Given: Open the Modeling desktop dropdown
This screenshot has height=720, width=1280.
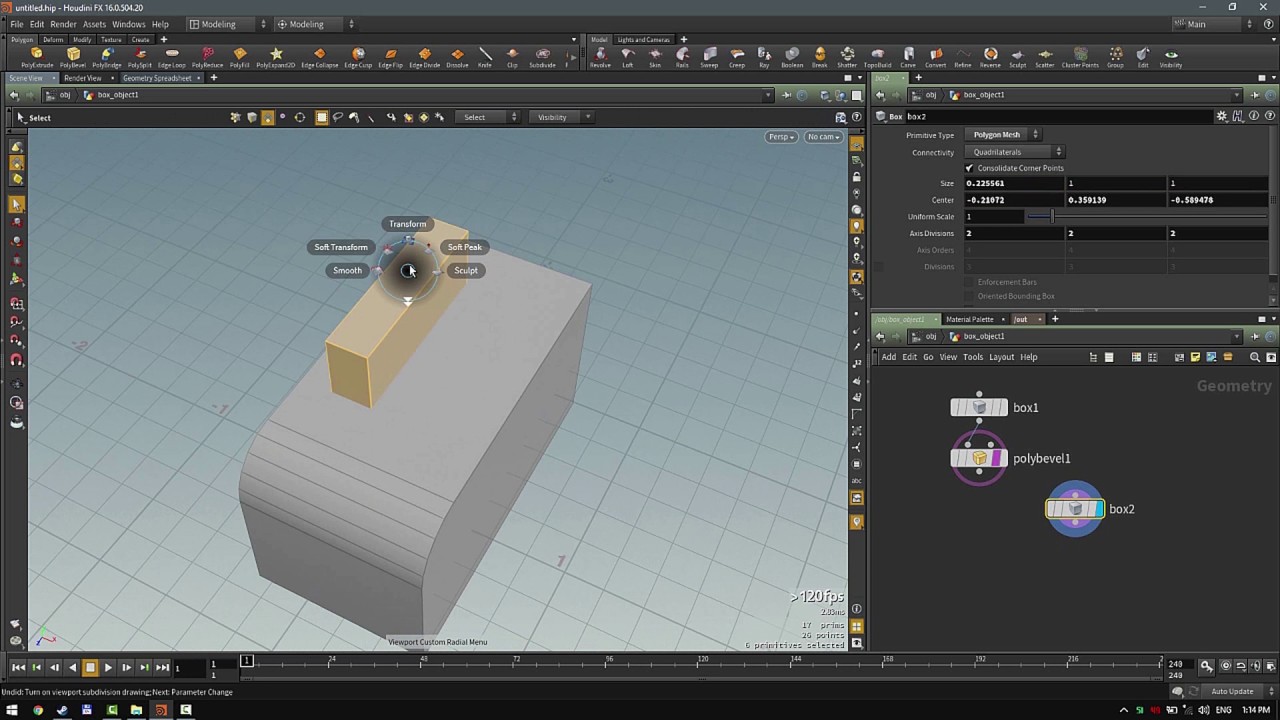Looking at the screenshot, I should pyautogui.click(x=227, y=24).
